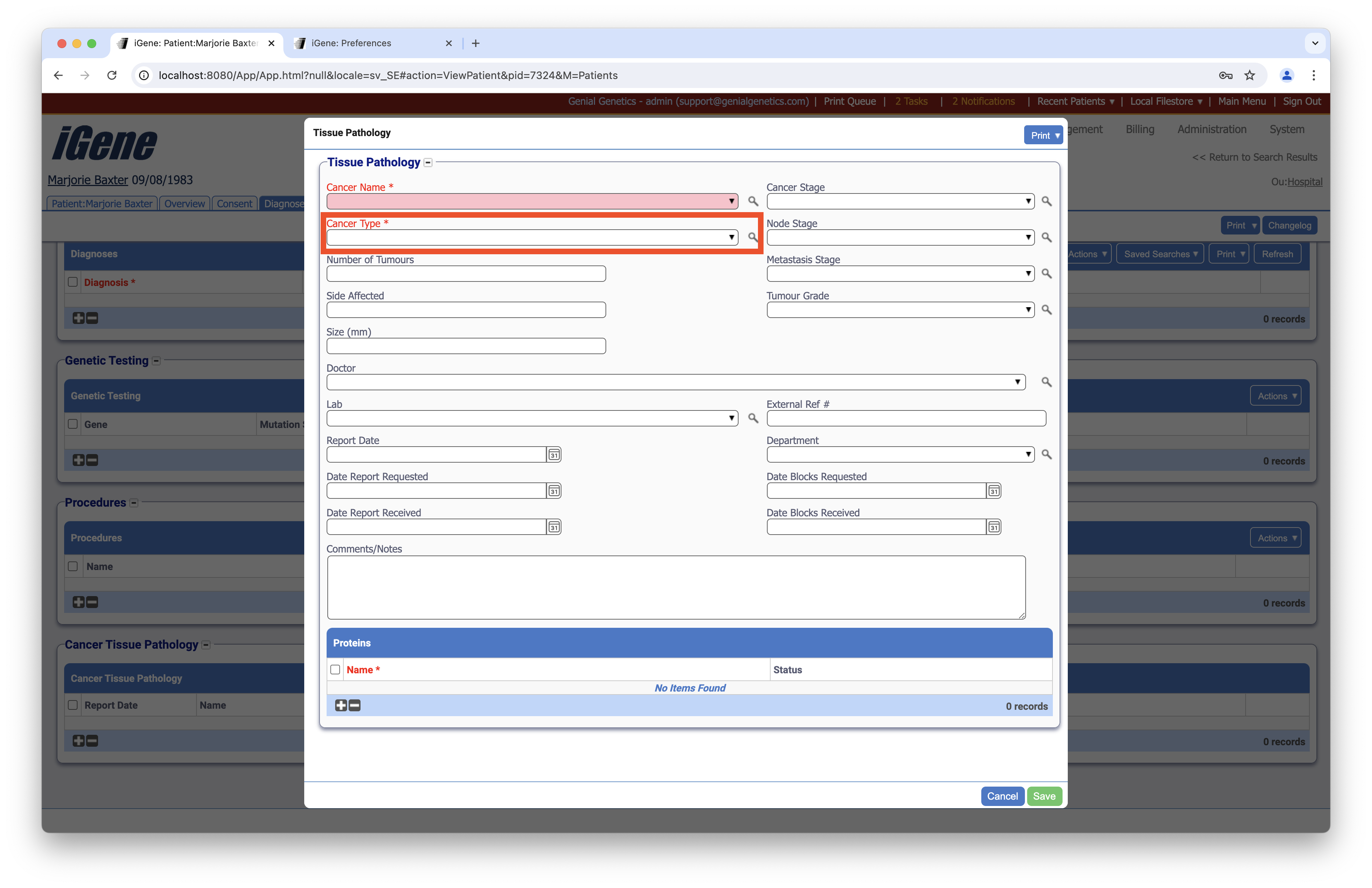The width and height of the screenshot is (1372, 888).
Task: Click the green Save button
Action: pyautogui.click(x=1044, y=796)
